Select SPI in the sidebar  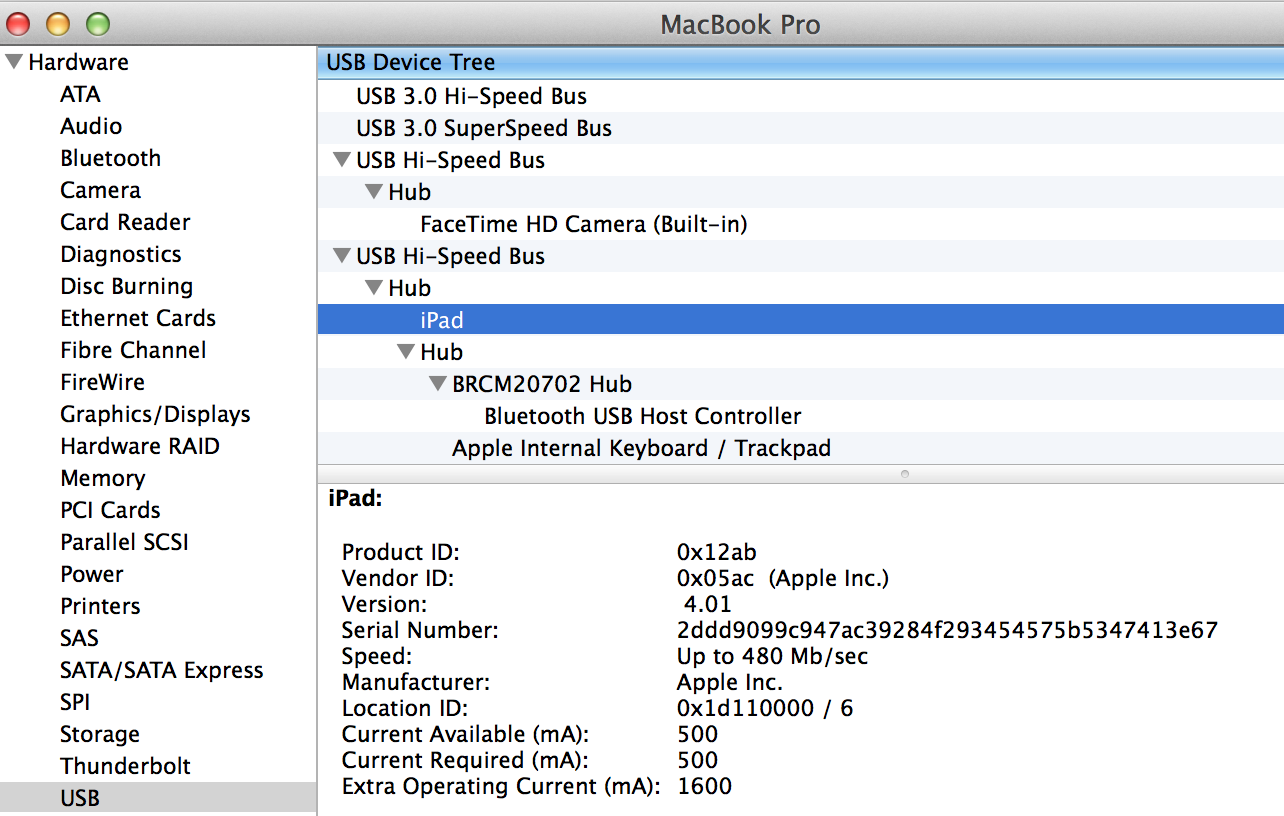click(75, 702)
